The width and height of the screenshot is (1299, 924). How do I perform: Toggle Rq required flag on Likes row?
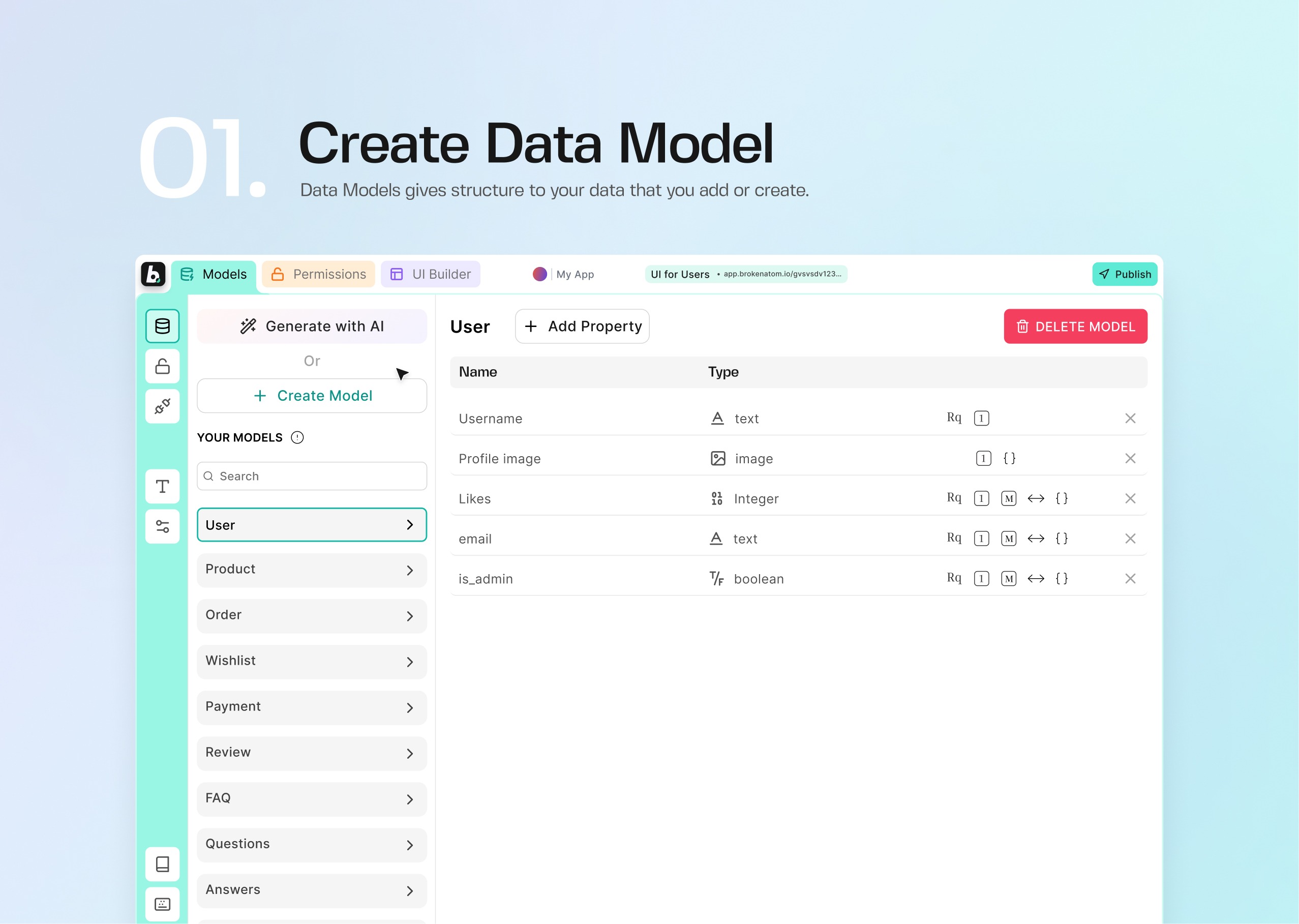click(x=953, y=498)
